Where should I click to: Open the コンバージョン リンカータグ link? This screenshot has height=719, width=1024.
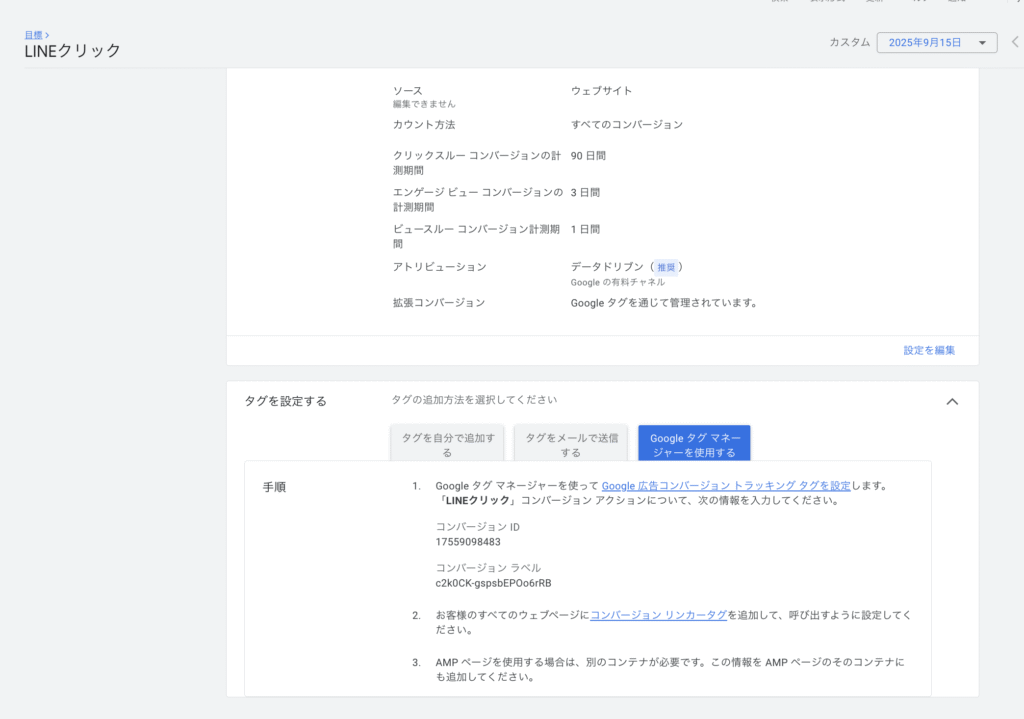[x=658, y=616]
